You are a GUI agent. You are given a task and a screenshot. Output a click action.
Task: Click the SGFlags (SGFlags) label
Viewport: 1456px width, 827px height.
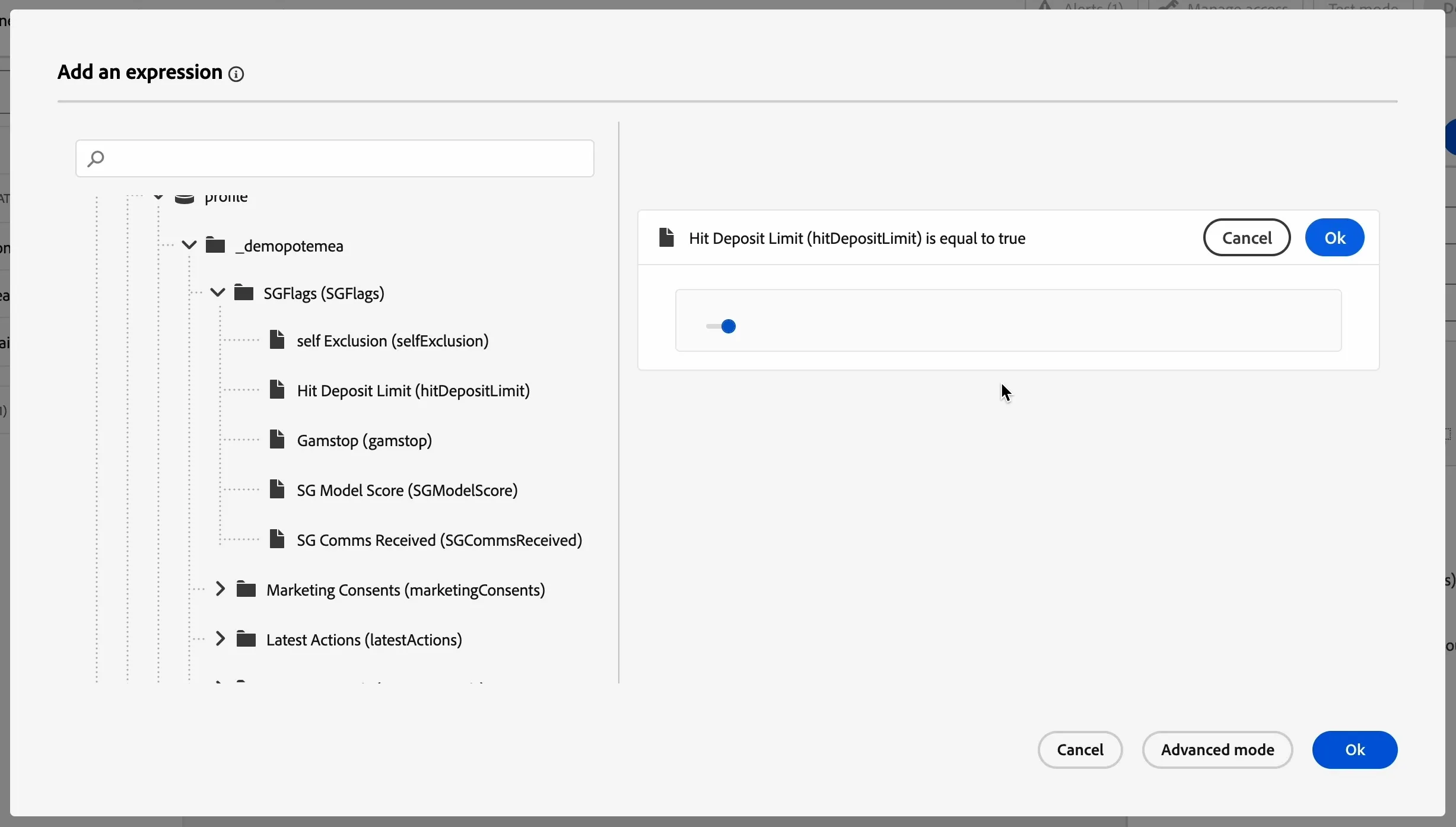324,294
